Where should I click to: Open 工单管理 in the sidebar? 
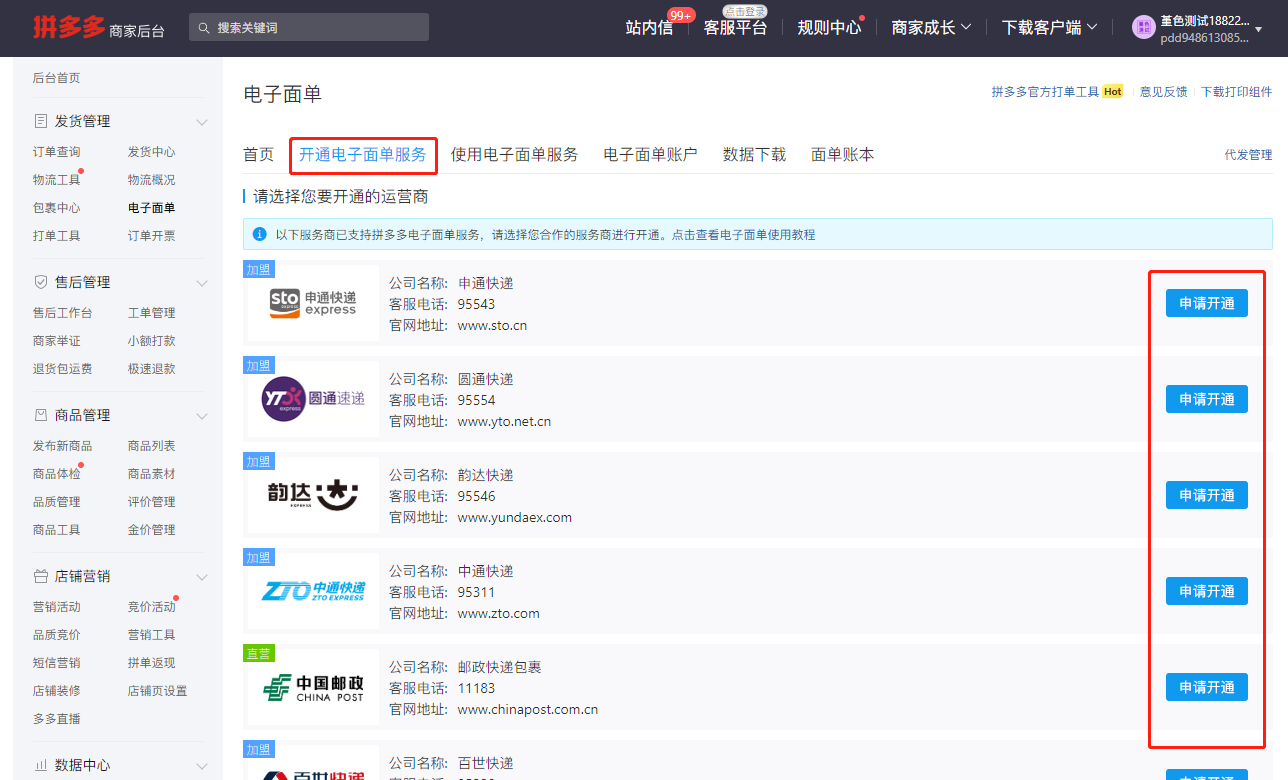(x=151, y=313)
